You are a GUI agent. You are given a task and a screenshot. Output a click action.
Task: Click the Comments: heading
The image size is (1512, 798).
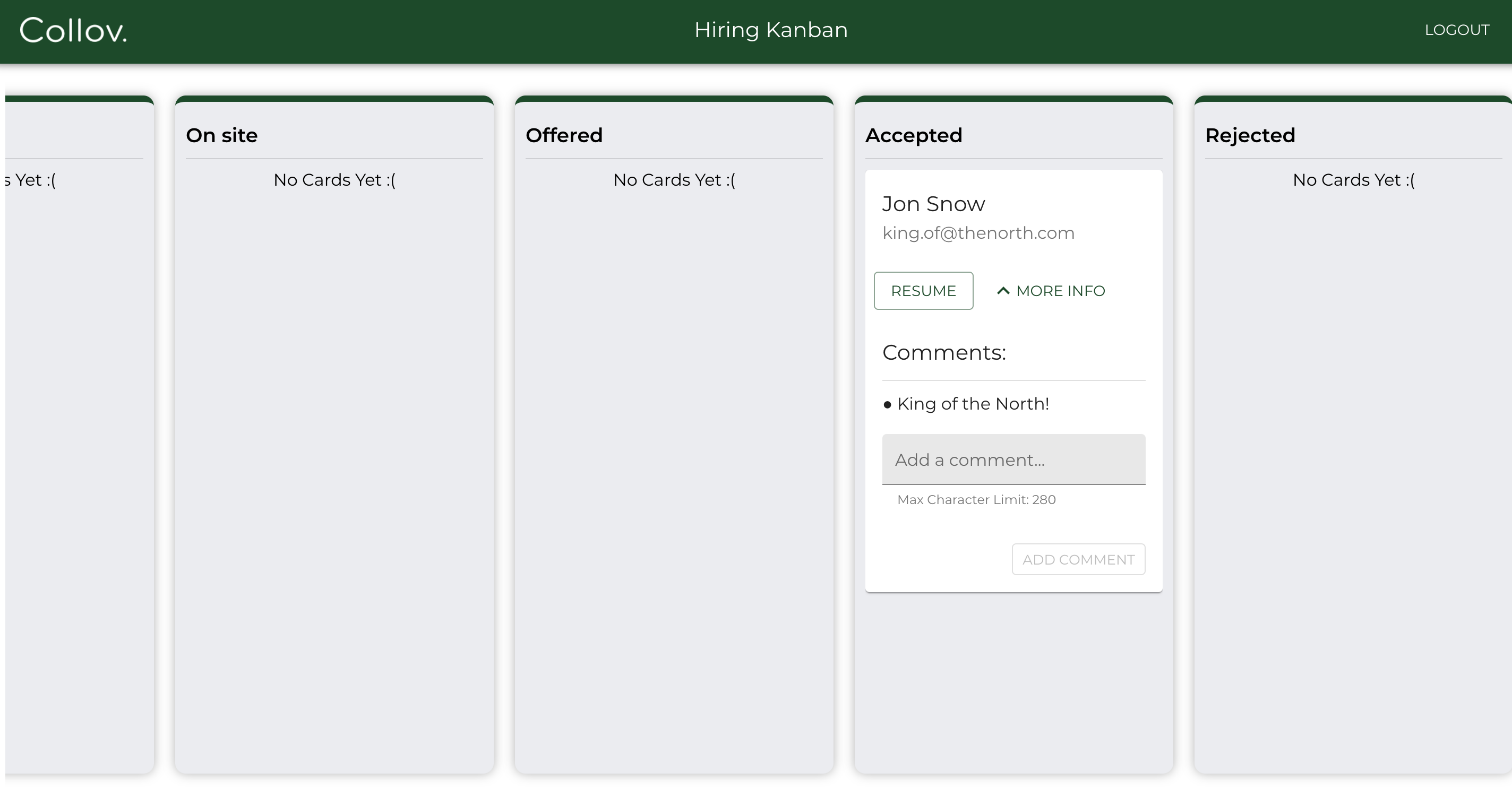(x=944, y=353)
